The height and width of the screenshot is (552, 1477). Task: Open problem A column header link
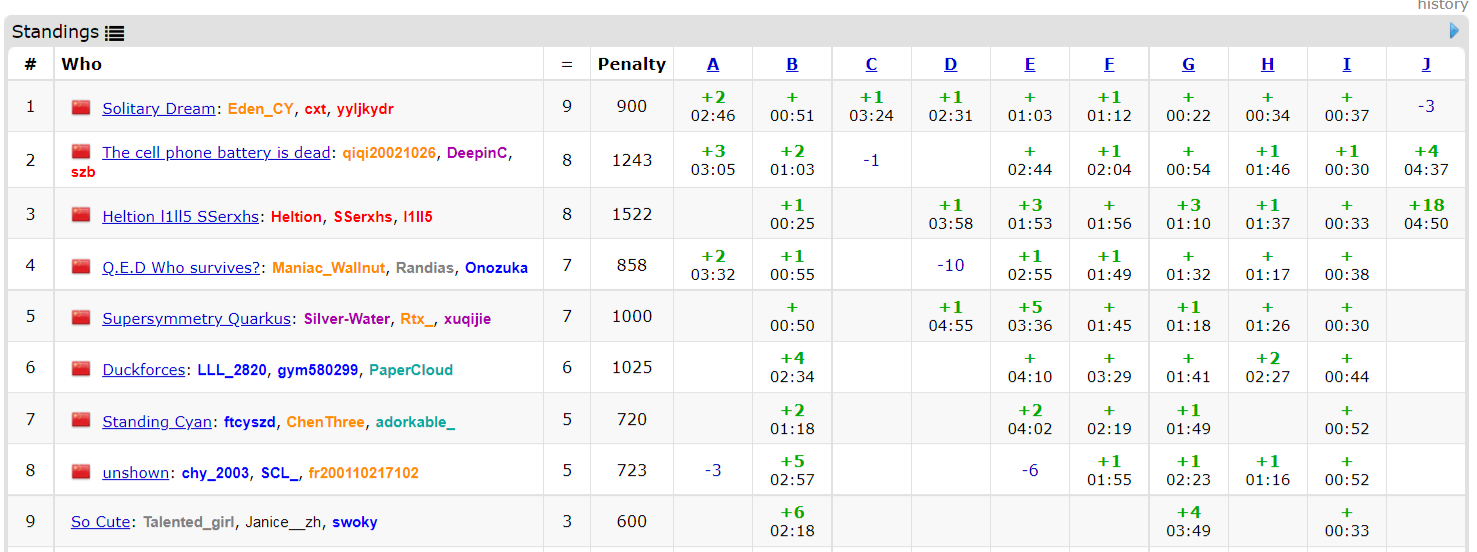click(x=713, y=64)
